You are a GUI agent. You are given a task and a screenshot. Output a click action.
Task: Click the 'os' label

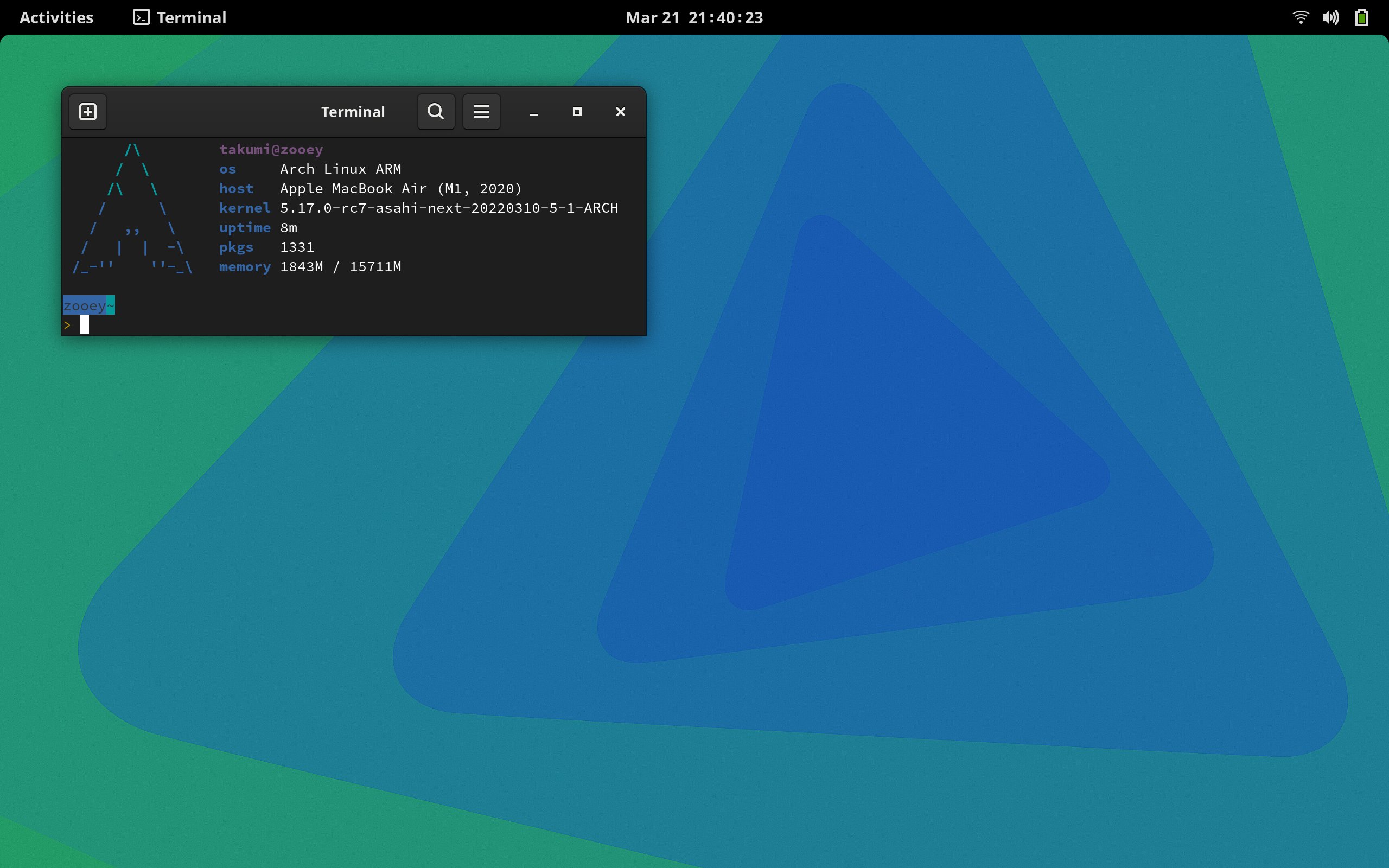pyautogui.click(x=228, y=169)
